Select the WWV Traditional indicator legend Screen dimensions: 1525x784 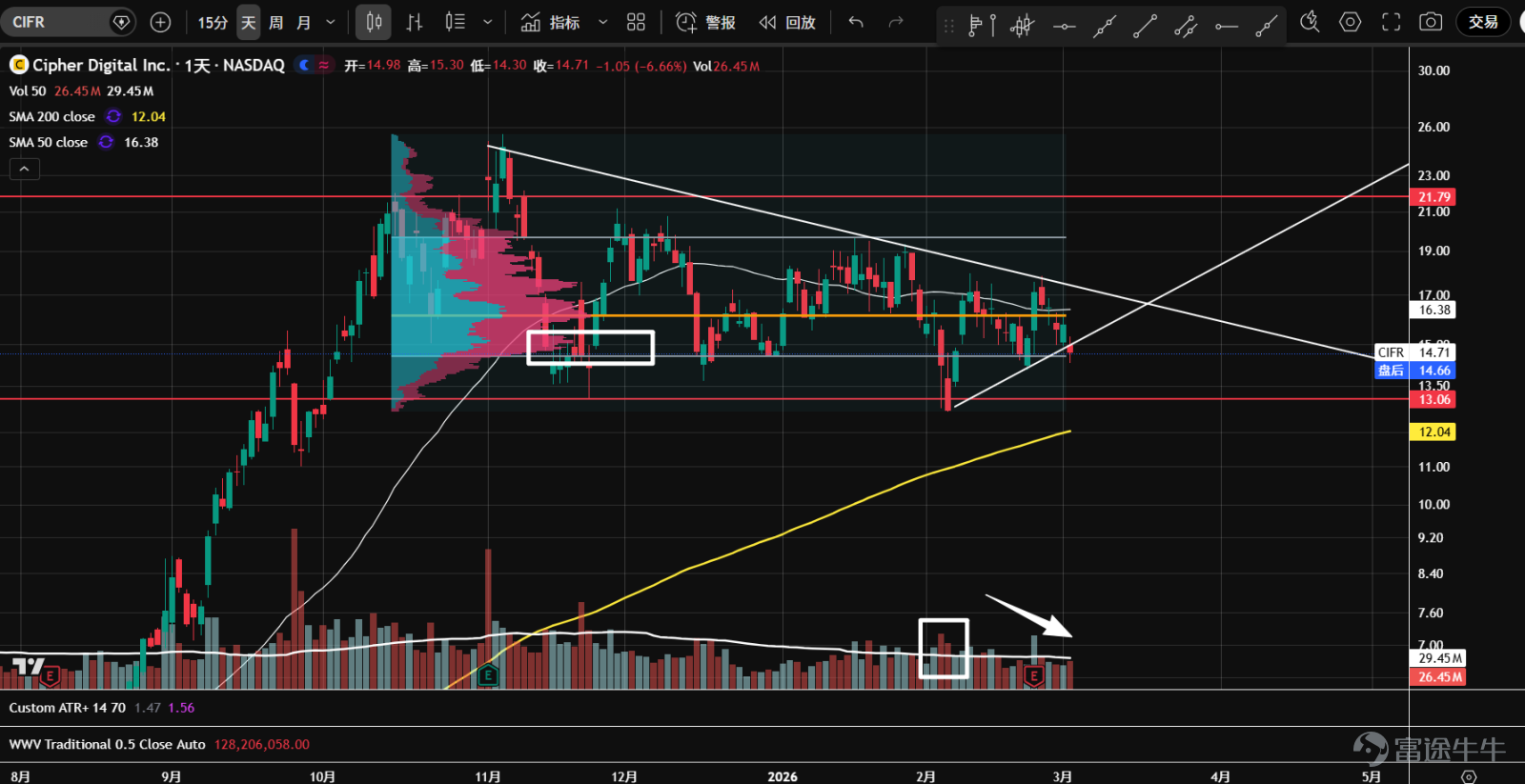tap(107, 744)
